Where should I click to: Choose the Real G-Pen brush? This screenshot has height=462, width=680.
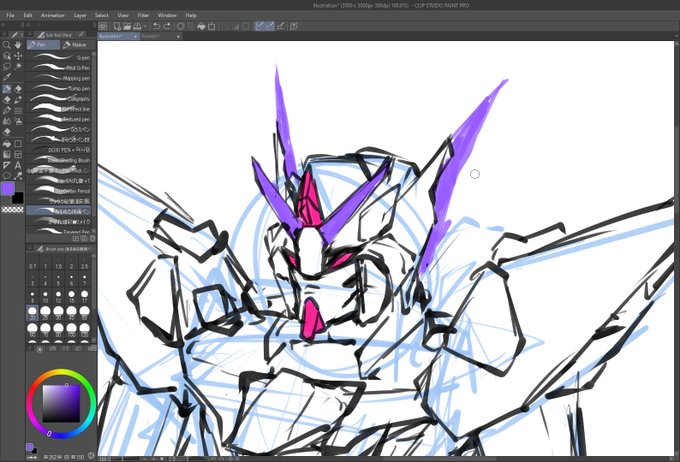pyautogui.click(x=59, y=68)
